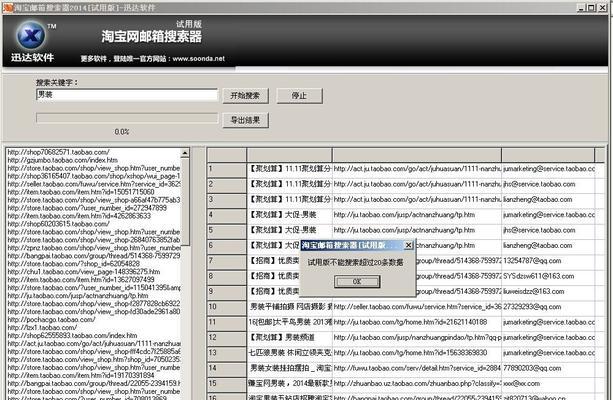The image size is (613, 400).
Task: Select http://item.taobao.com/item.htm?id=13627097499 row
Action: click(81, 280)
